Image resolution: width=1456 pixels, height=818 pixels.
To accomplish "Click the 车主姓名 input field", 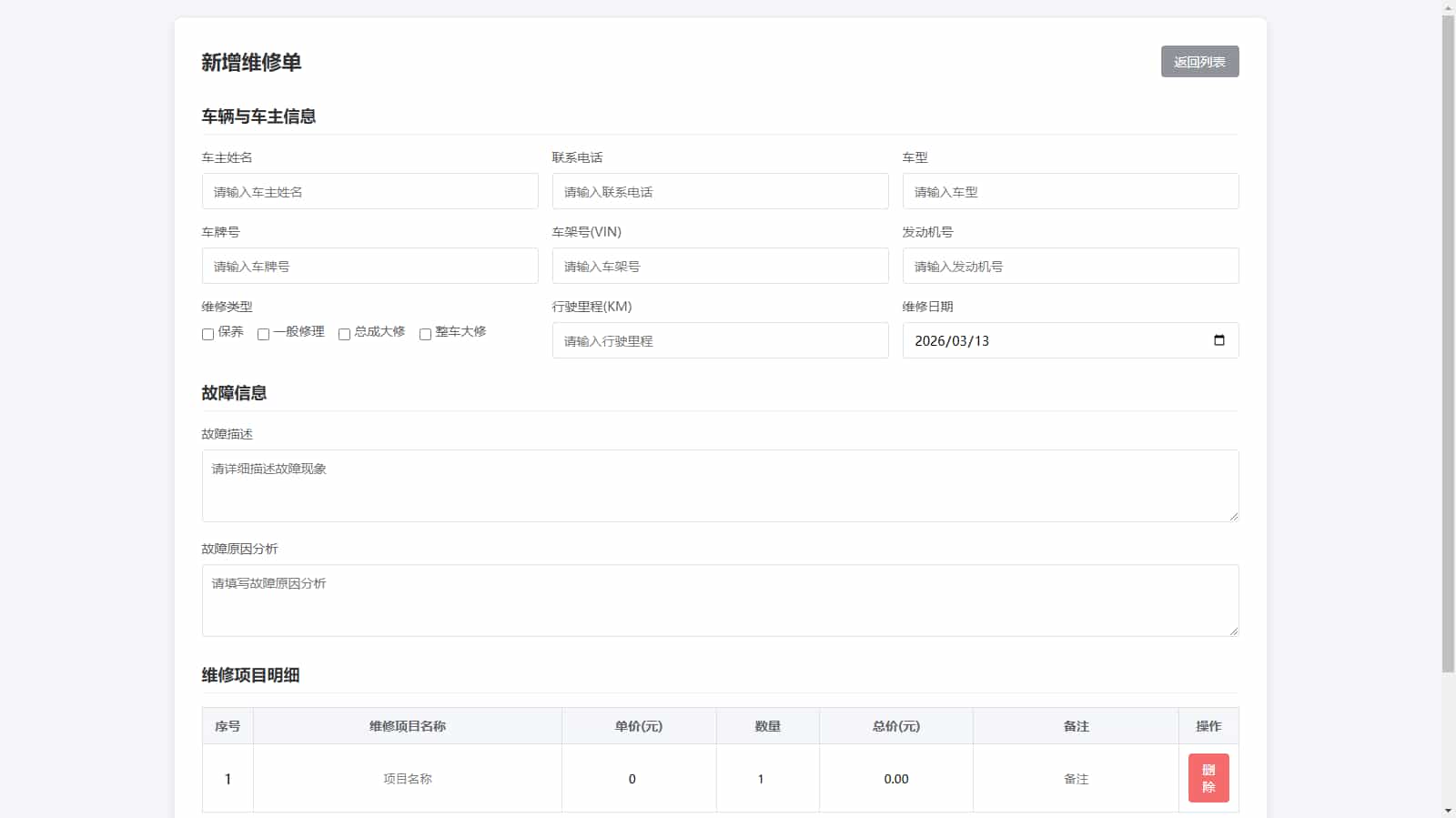I will click(x=369, y=192).
